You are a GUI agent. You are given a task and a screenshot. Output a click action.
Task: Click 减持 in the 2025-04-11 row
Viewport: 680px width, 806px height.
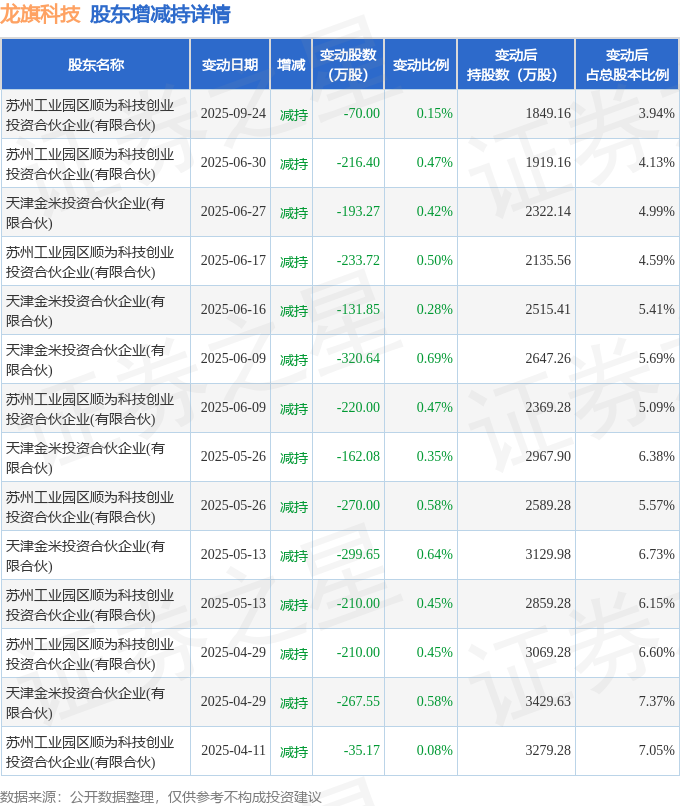pyautogui.click(x=294, y=752)
